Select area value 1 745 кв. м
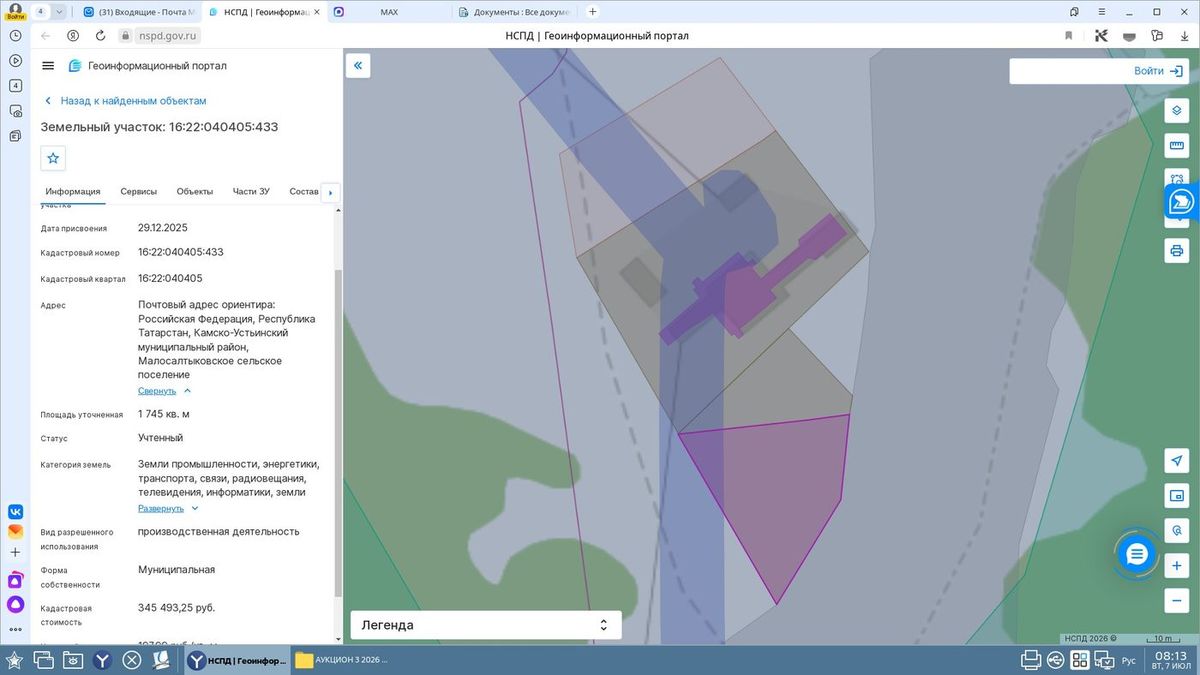 click(x=164, y=414)
